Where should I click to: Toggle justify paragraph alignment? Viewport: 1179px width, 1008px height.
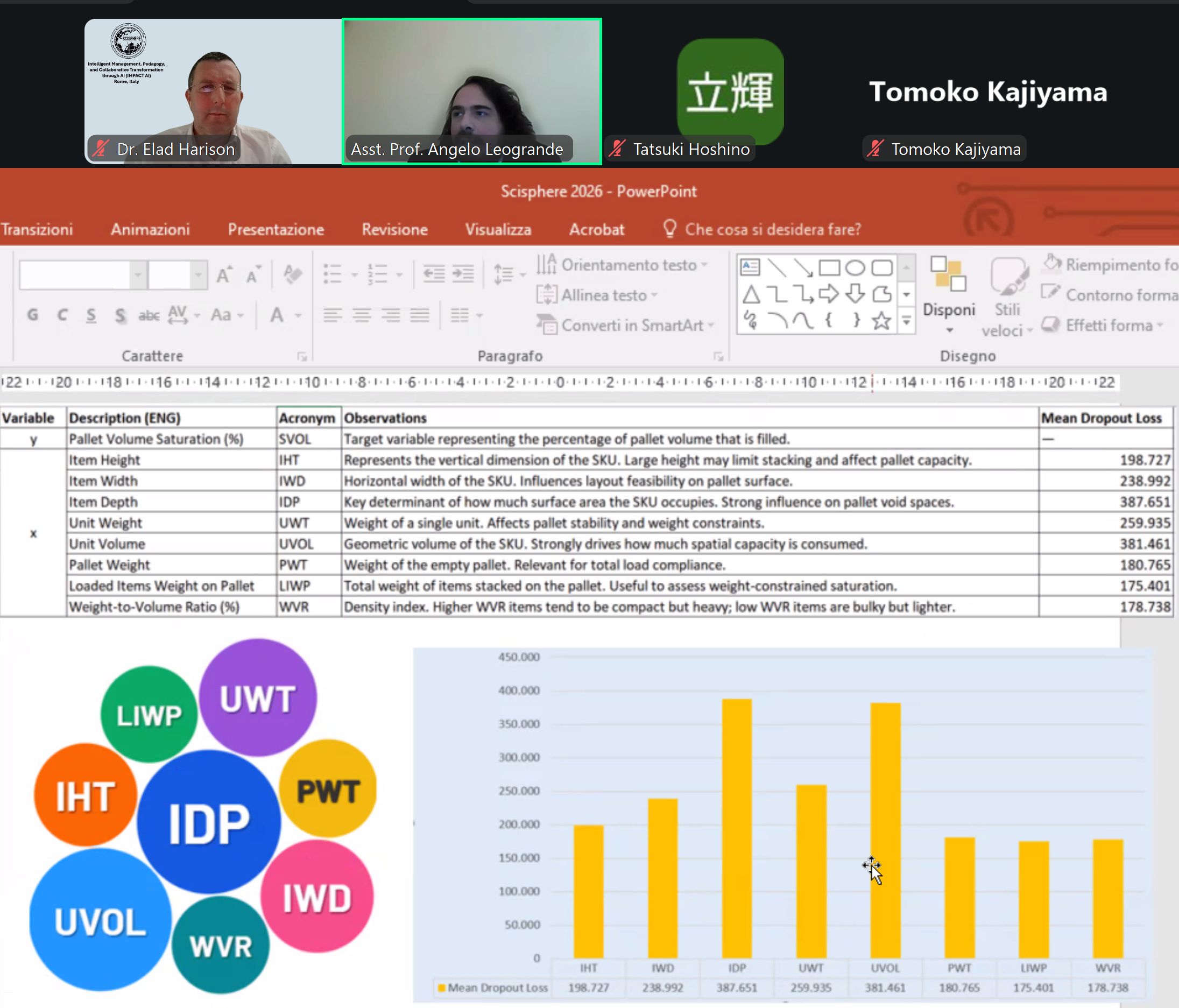(x=420, y=315)
